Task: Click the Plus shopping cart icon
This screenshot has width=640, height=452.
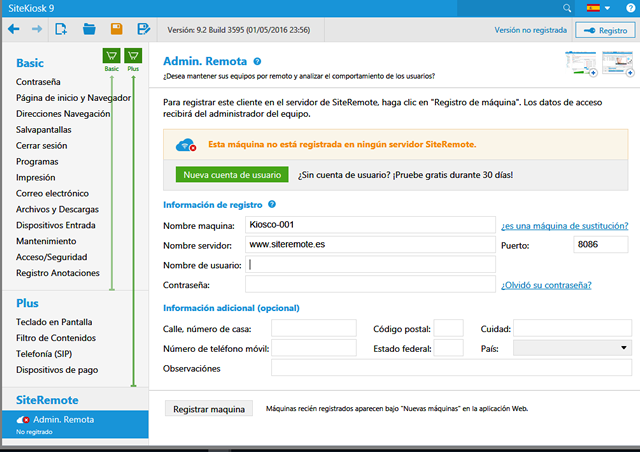Action: coord(133,56)
